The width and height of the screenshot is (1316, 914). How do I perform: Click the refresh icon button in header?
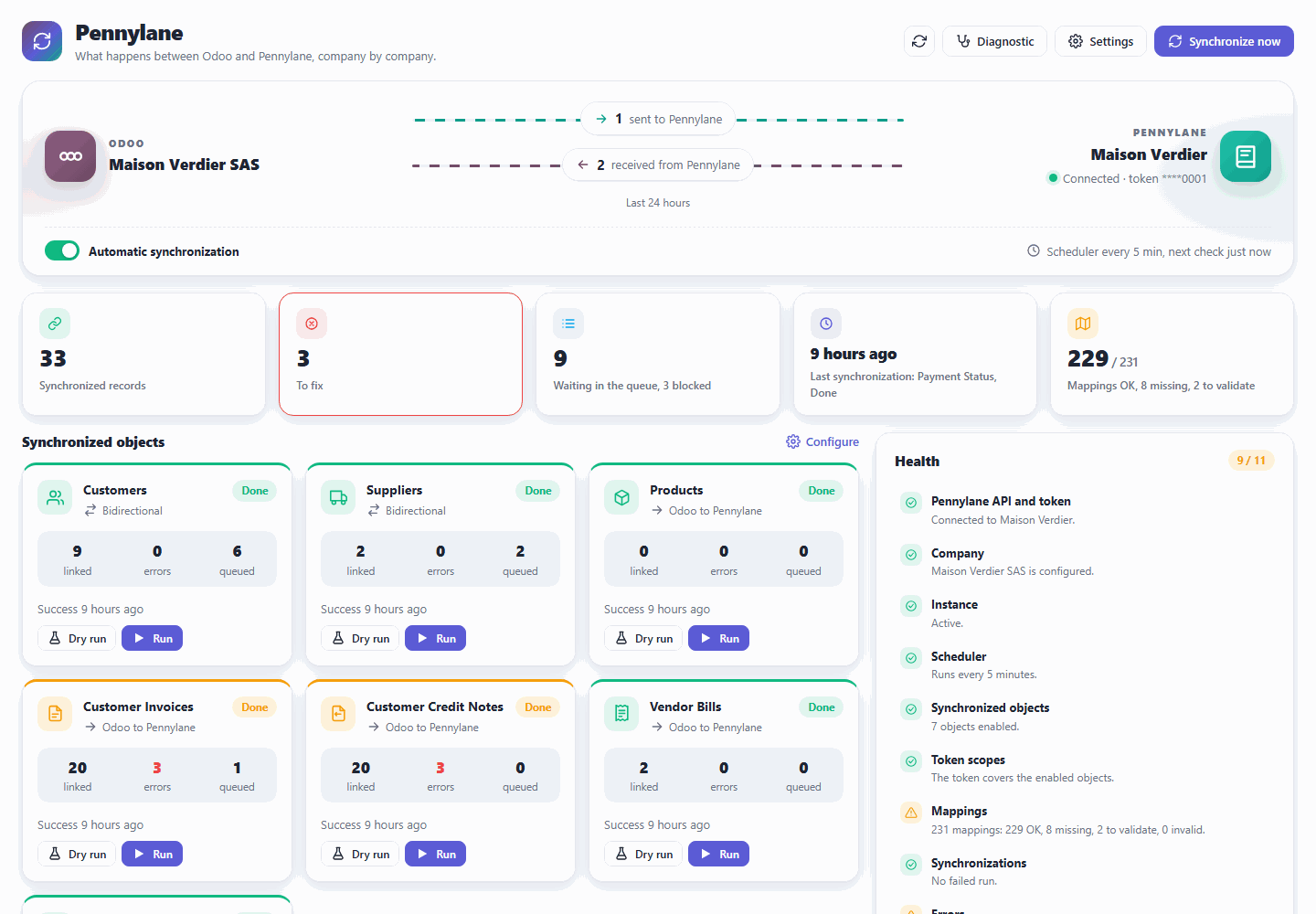click(919, 41)
